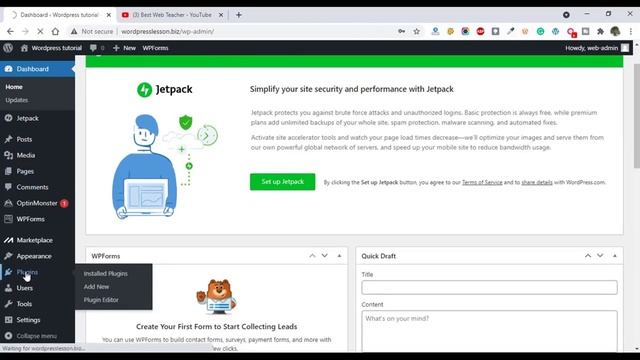The image size is (640, 360).
Task: Collapse the admin sidebar menu
Action: point(37,336)
